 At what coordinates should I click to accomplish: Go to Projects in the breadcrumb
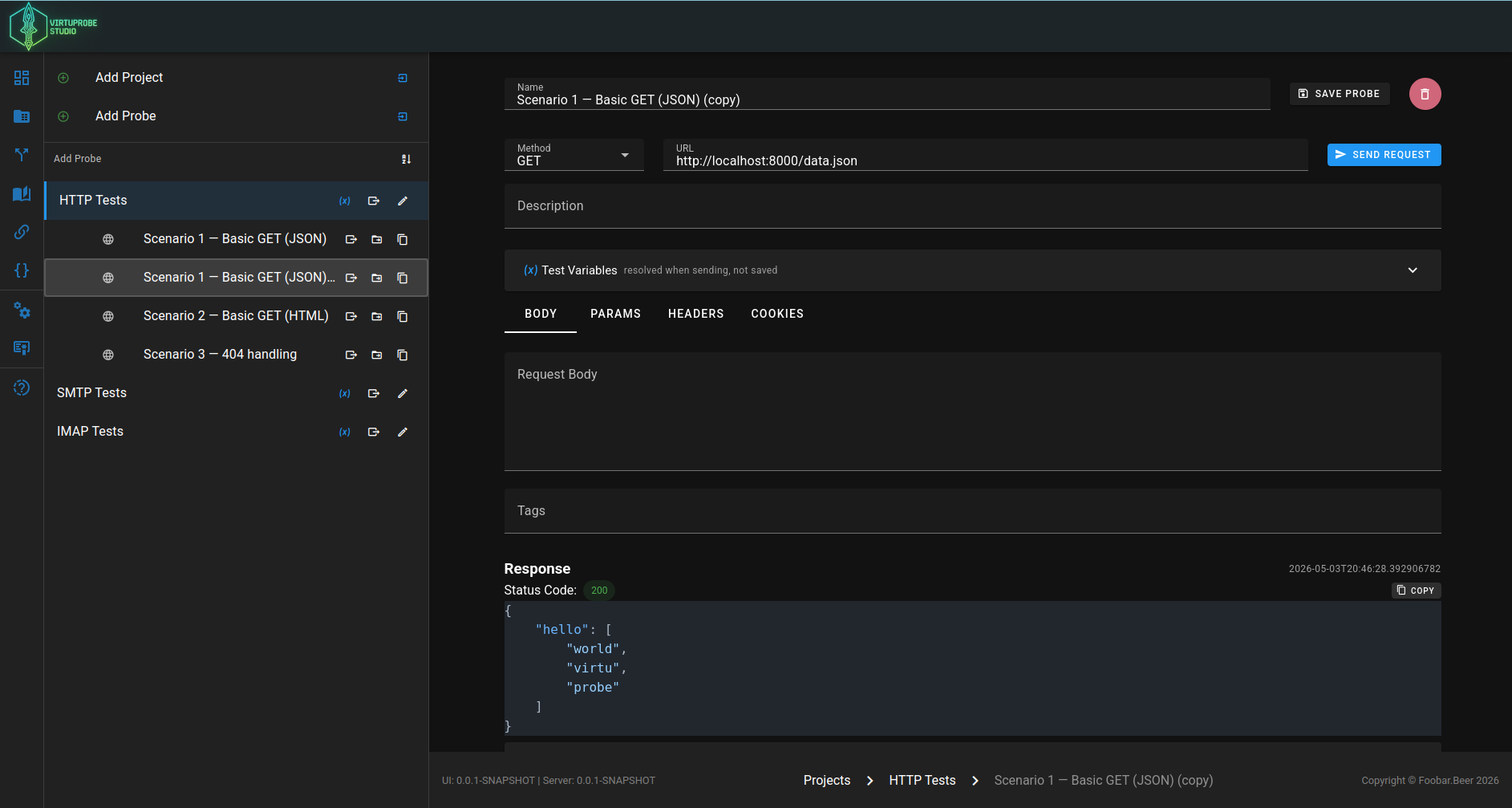pos(827,781)
